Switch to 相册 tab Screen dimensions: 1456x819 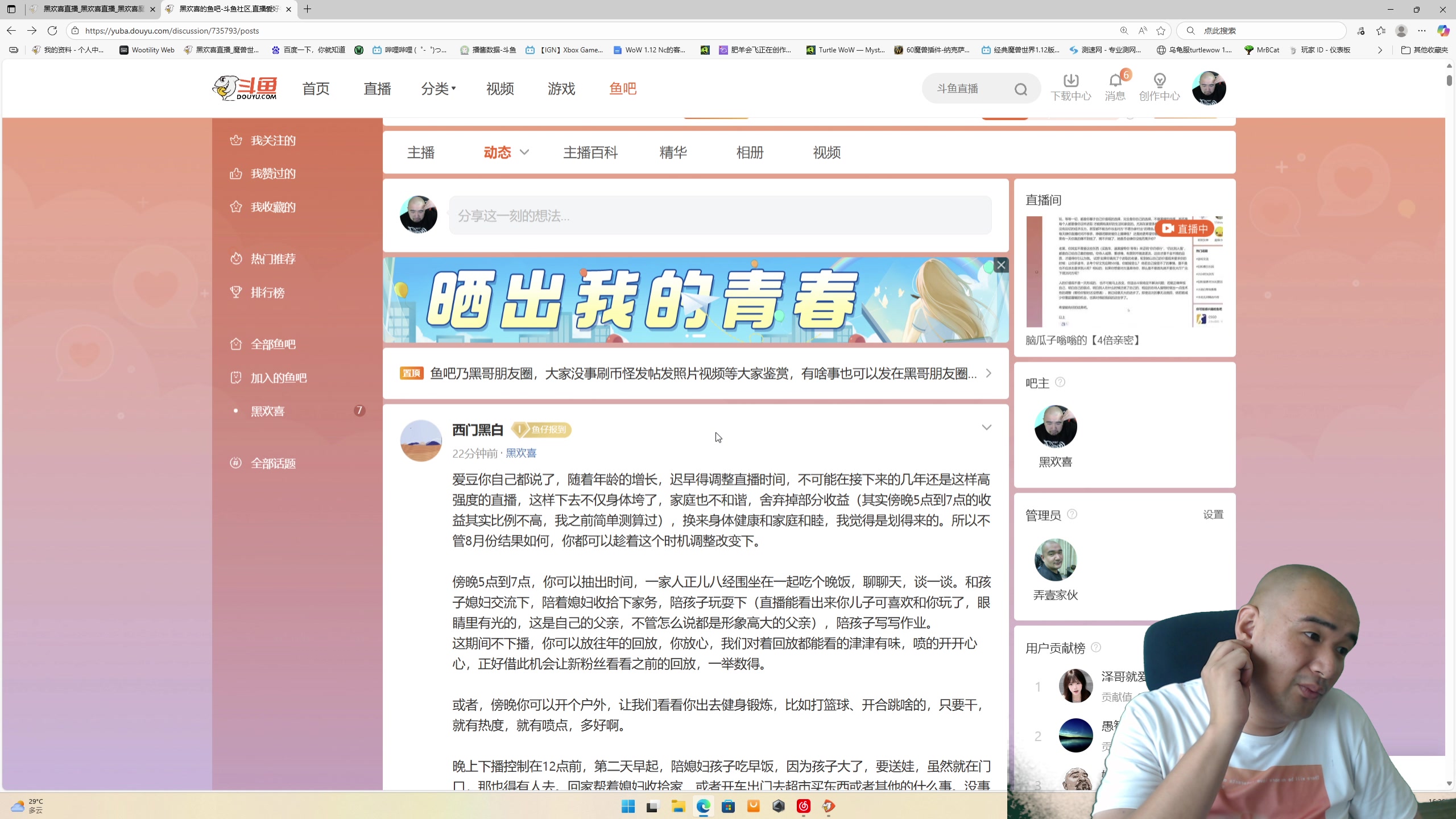[750, 152]
